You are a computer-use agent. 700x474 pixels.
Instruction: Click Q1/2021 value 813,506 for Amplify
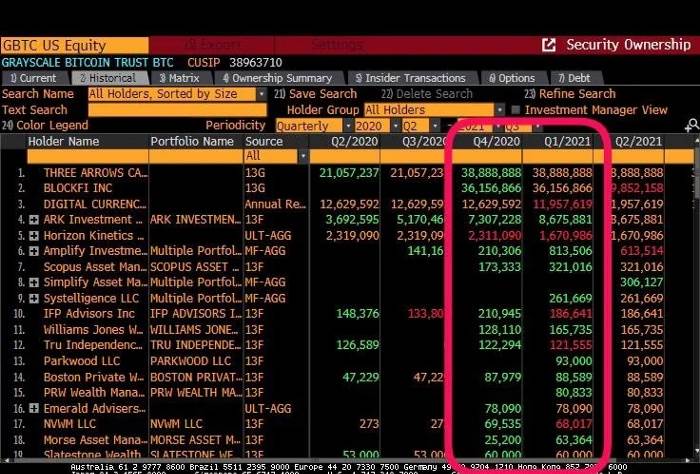(x=571, y=251)
